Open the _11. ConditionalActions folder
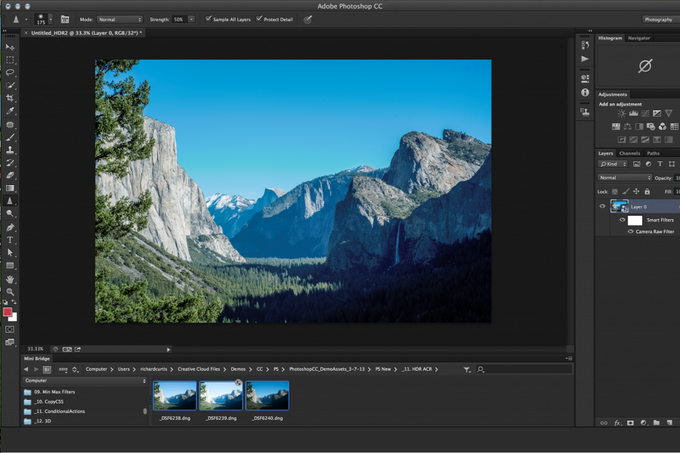This screenshot has height=453, width=680. pos(55,411)
